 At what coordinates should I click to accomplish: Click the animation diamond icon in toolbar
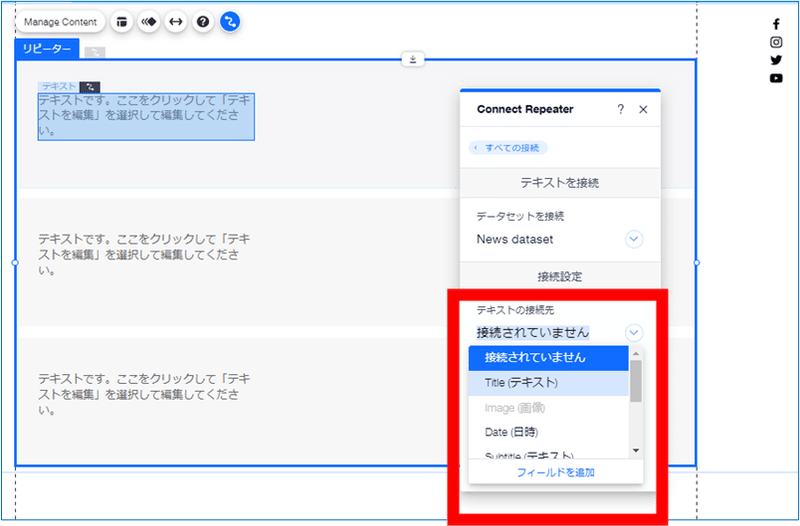[x=148, y=22]
